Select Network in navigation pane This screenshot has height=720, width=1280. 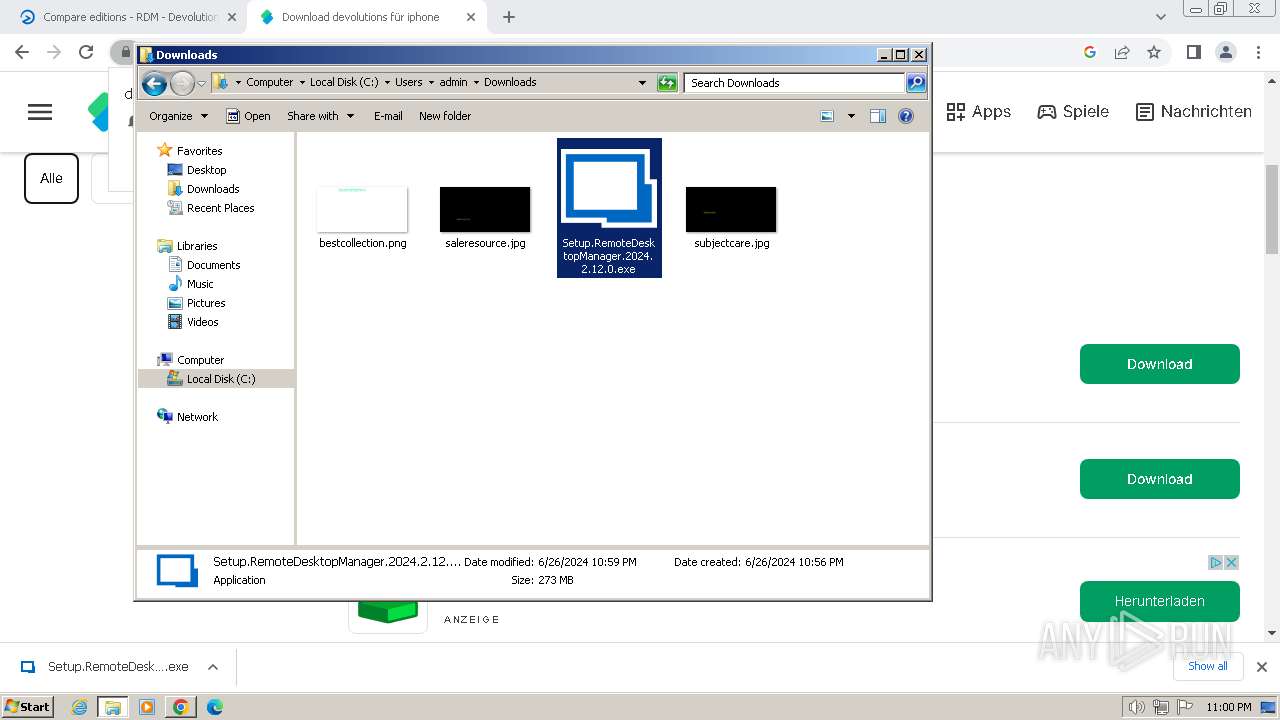click(197, 417)
